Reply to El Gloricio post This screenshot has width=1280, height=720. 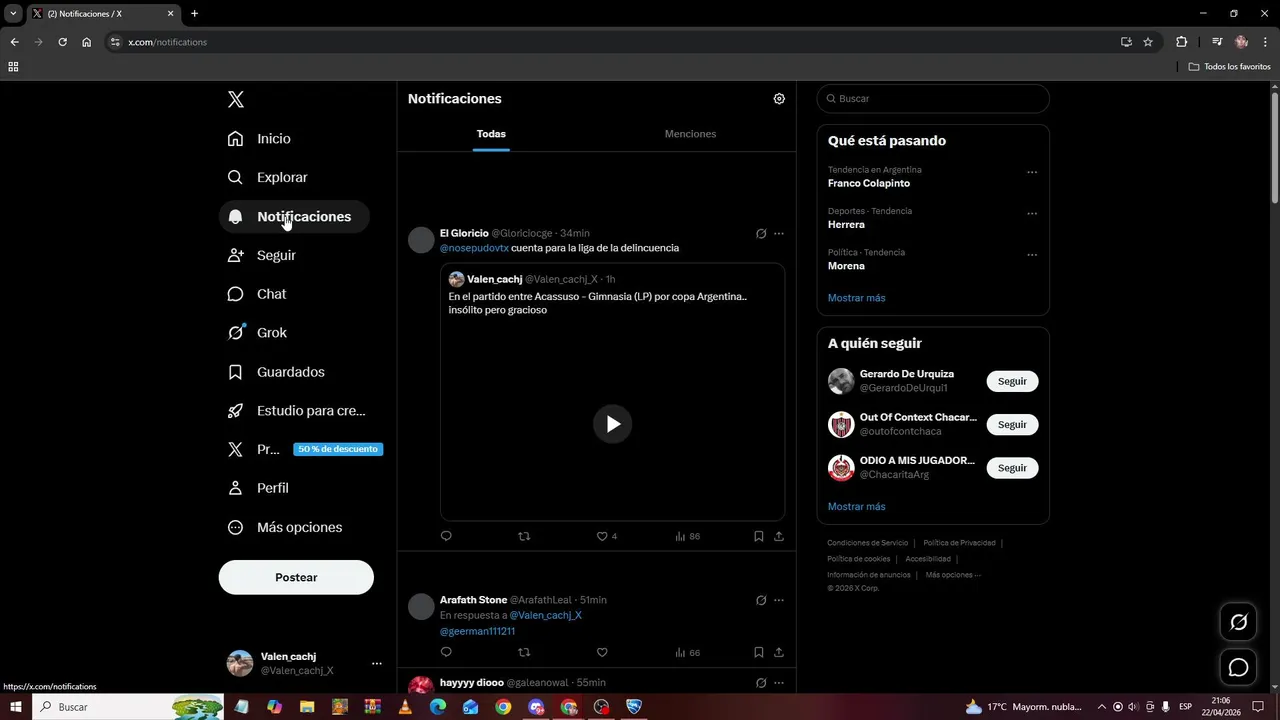point(446,536)
